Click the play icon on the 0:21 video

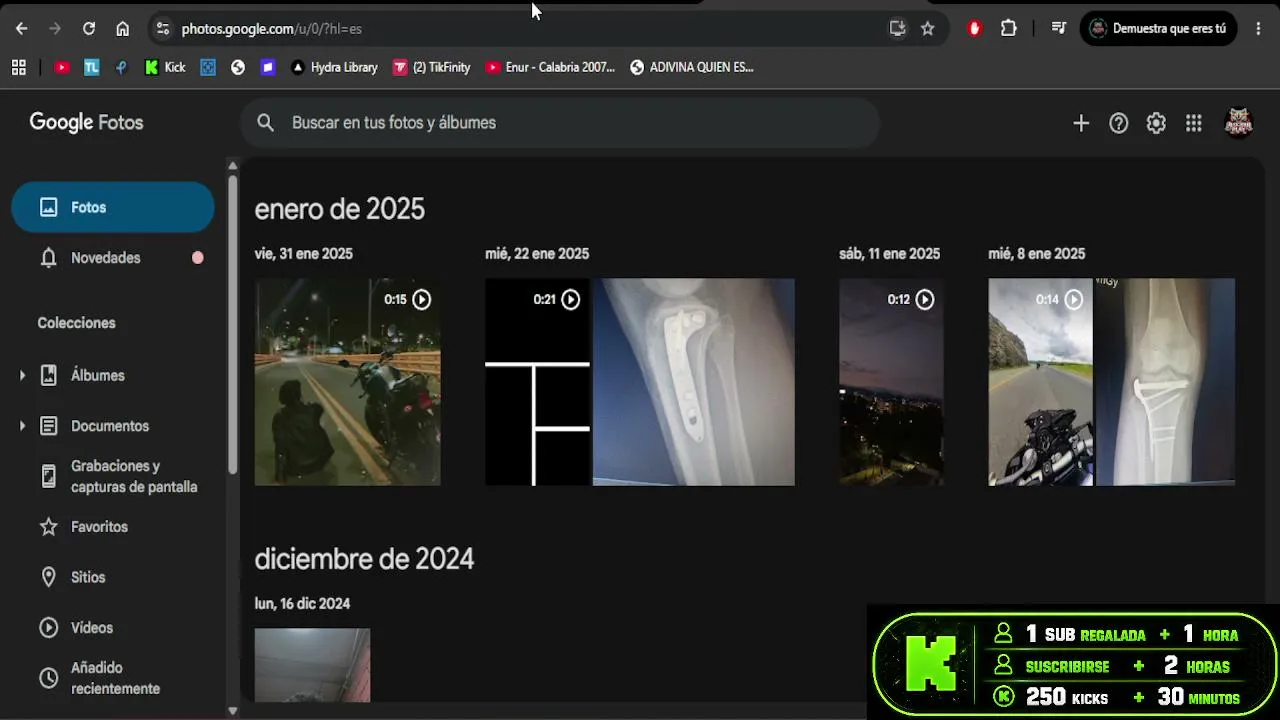pyautogui.click(x=570, y=299)
